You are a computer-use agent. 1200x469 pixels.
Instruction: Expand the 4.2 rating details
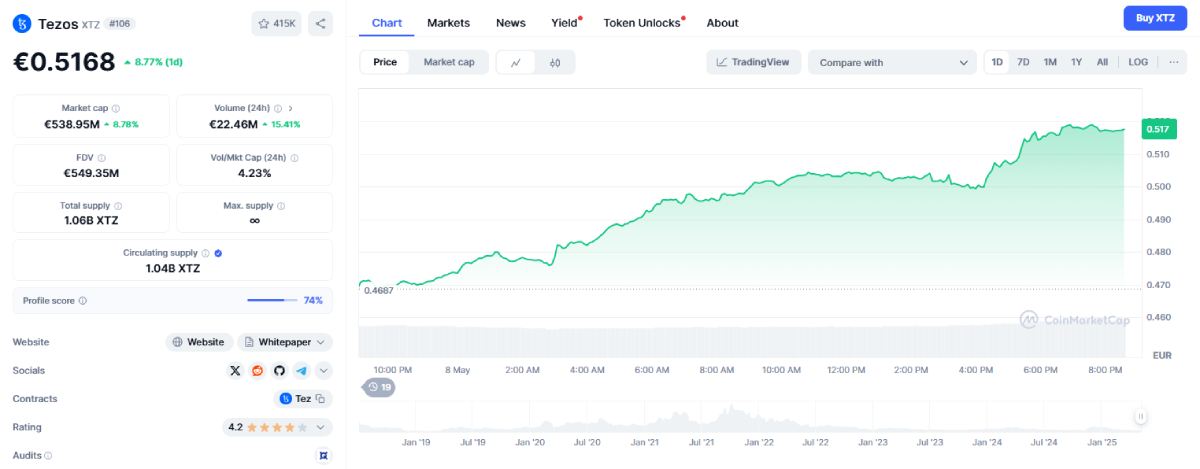(x=320, y=427)
